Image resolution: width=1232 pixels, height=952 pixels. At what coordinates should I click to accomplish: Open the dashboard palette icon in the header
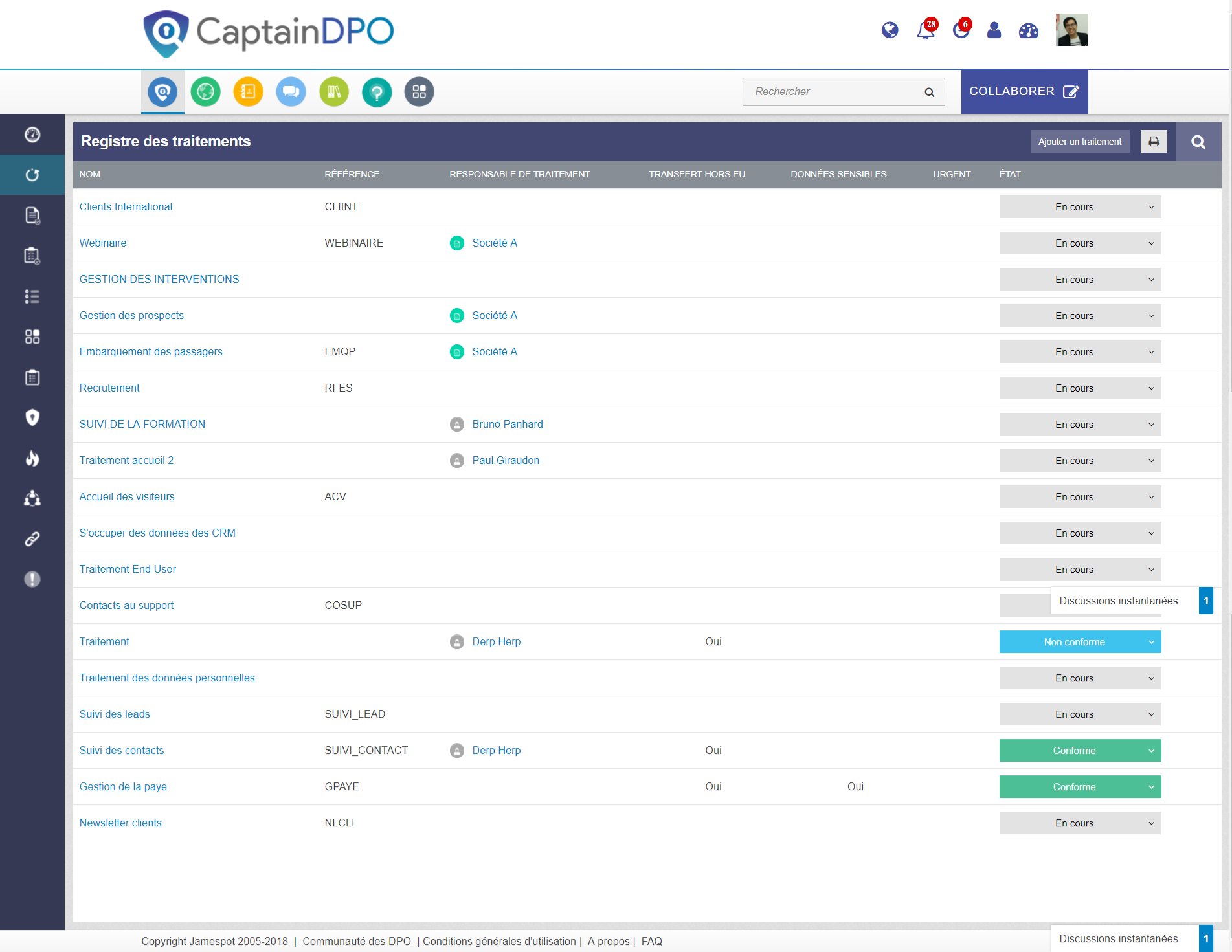[x=1028, y=30]
